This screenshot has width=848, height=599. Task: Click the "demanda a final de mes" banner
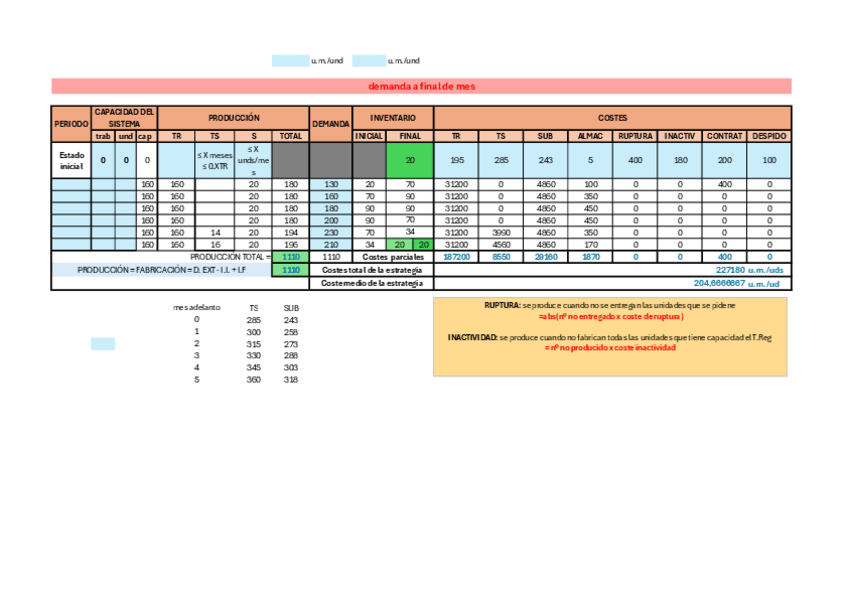421,86
